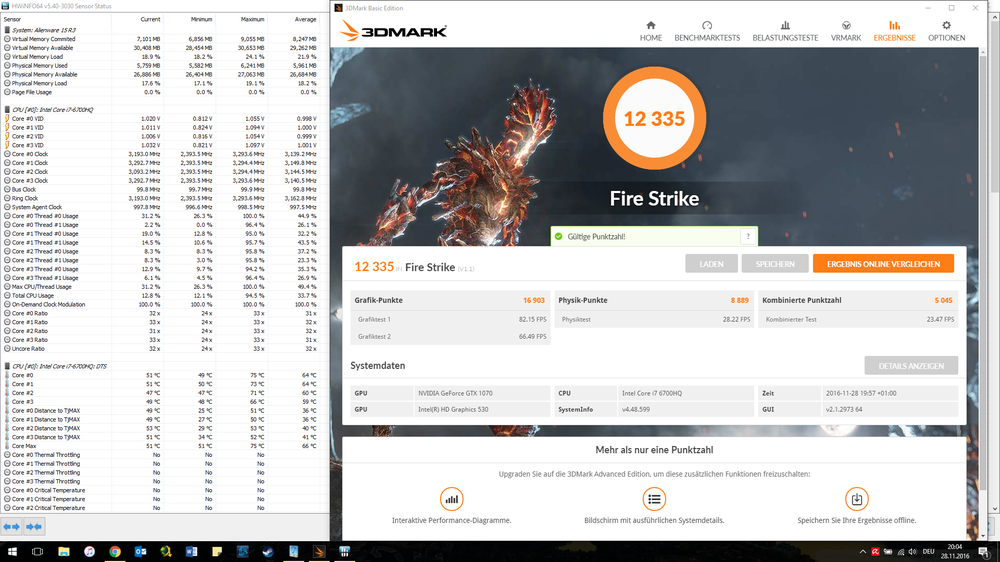Click the Interaktive Performance-Diagramme chart icon
The image size is (1000, 562).
[452, 499]
